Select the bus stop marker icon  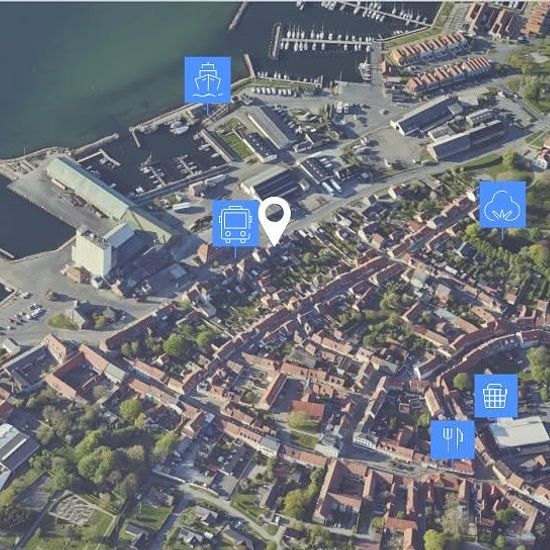point(236,223)
